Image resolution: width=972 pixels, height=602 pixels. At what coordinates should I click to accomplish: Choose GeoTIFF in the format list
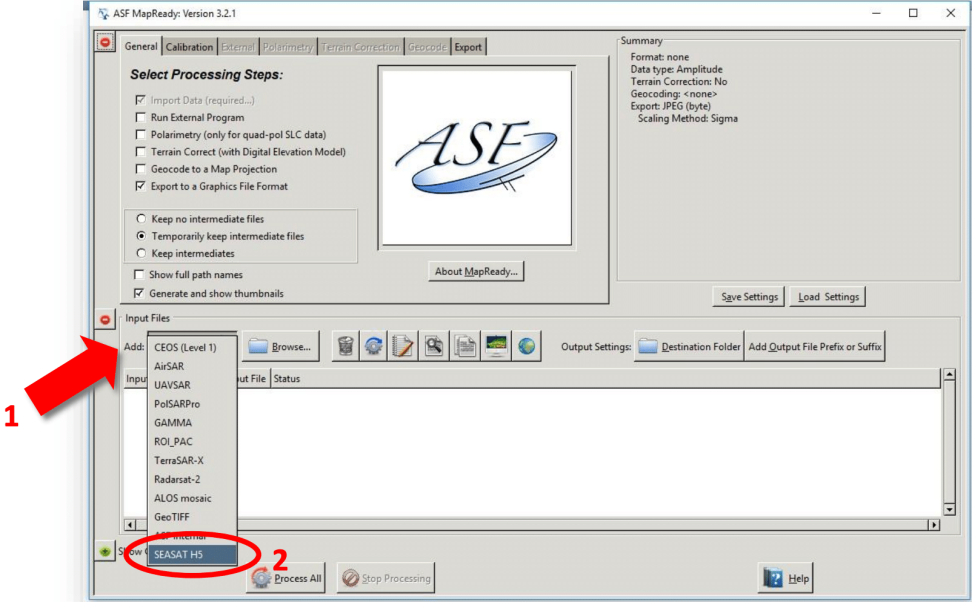(x=192, y=517)
